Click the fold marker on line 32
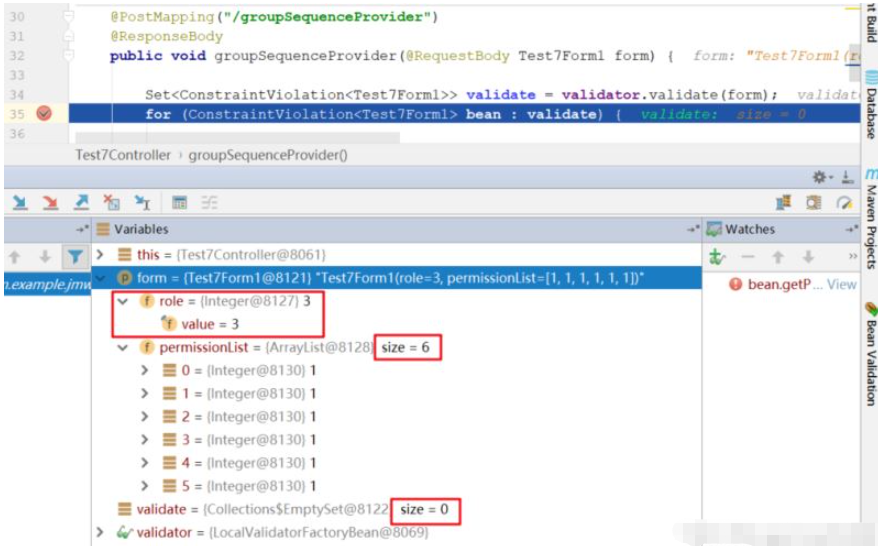This screenshot has height=546, width=878. (x=68, y=55)
